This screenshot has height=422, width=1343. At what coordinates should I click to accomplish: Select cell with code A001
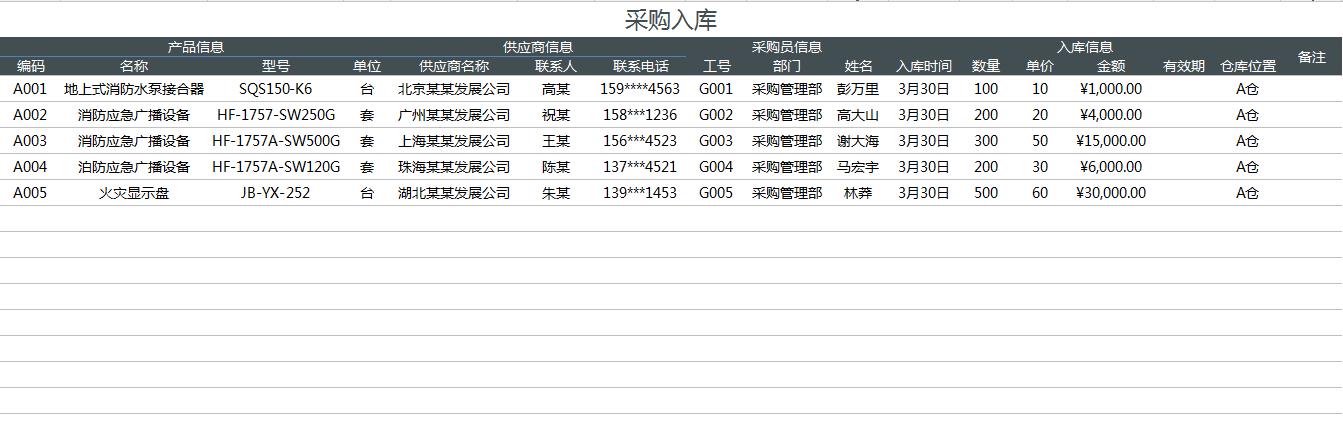[x=30, y=89]
